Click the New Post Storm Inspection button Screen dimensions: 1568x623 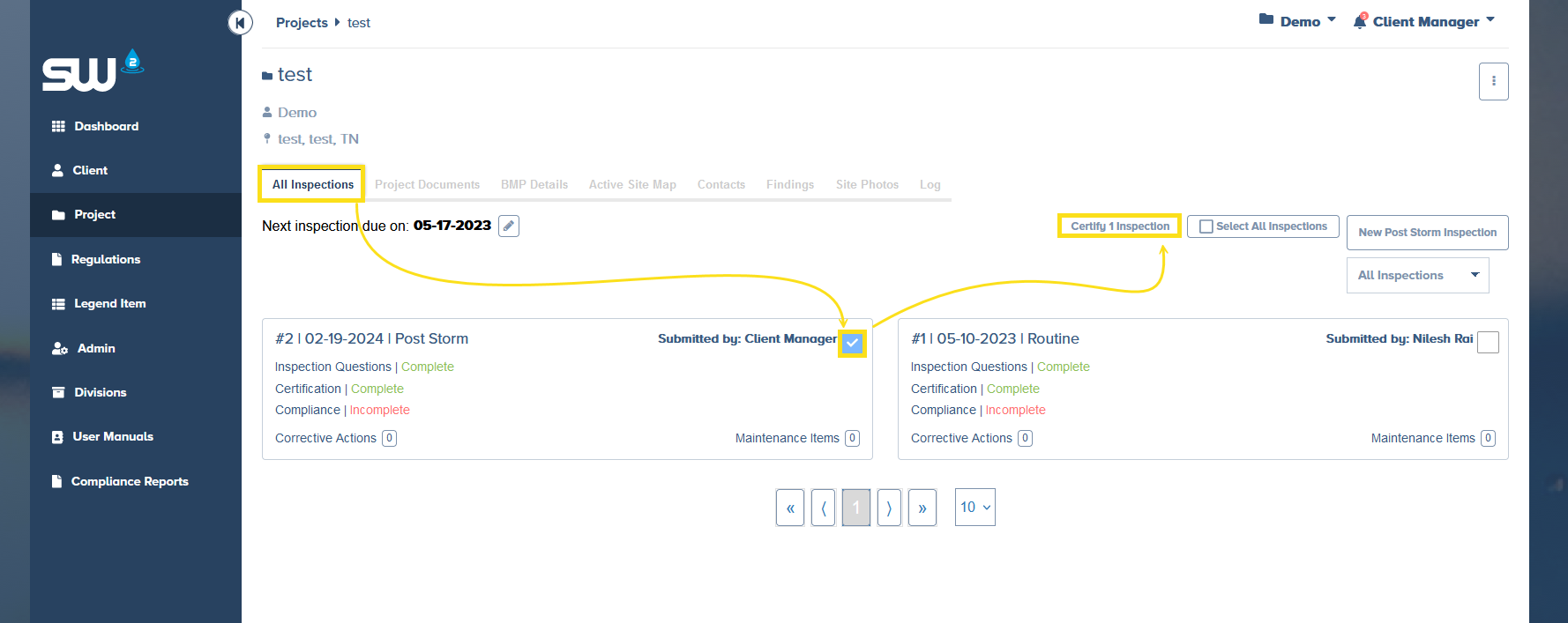(1427, 233)
